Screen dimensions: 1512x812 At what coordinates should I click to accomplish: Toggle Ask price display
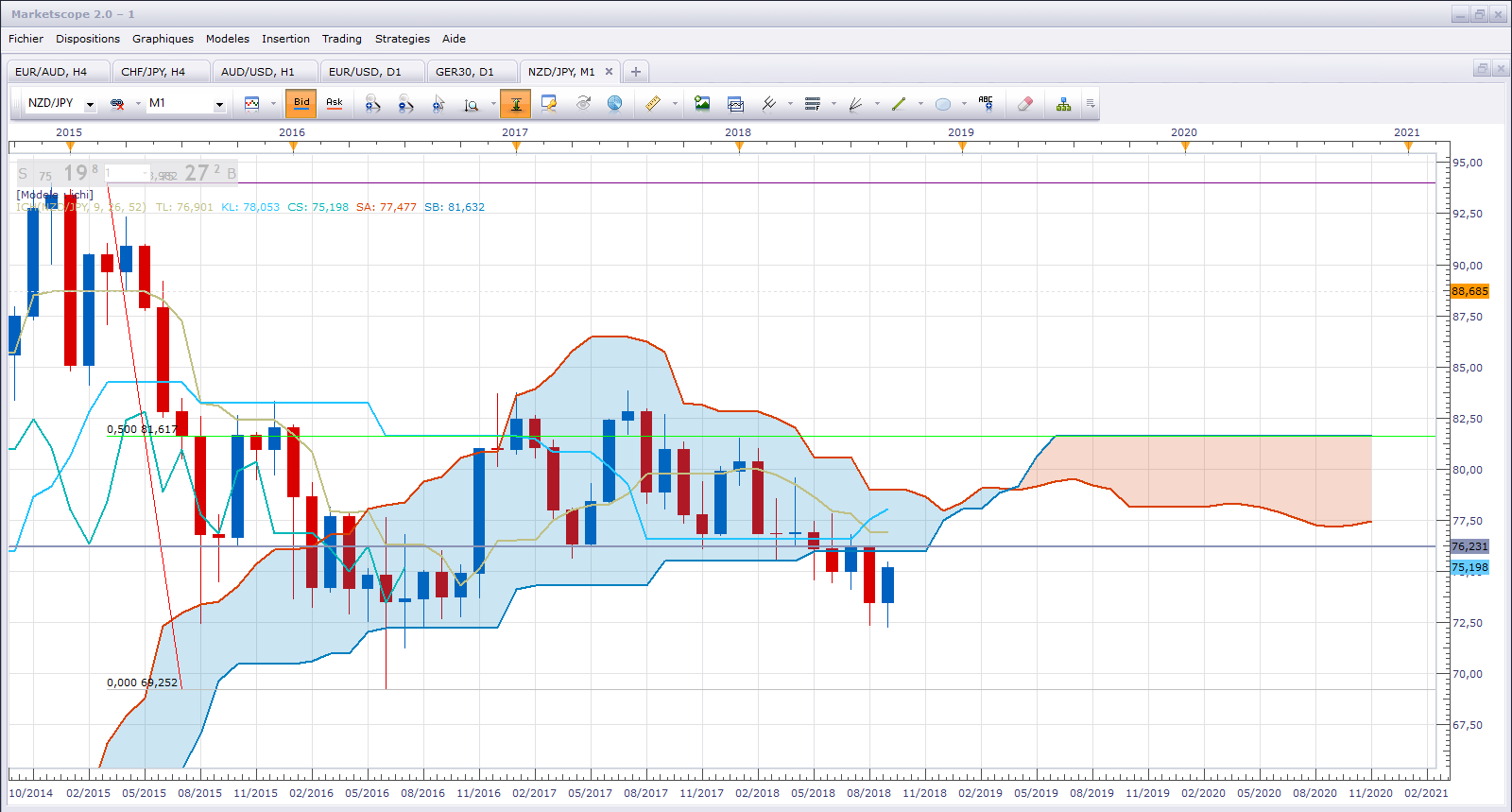coord(335,103)
